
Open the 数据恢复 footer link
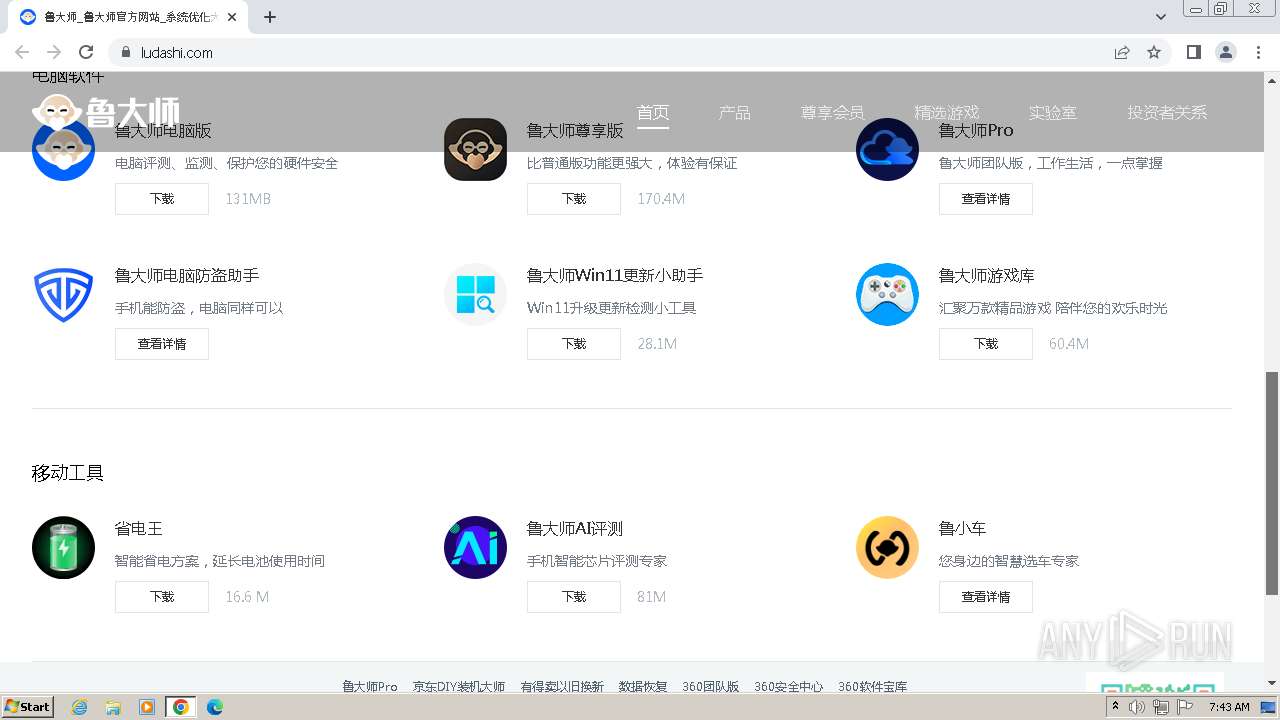643,687
